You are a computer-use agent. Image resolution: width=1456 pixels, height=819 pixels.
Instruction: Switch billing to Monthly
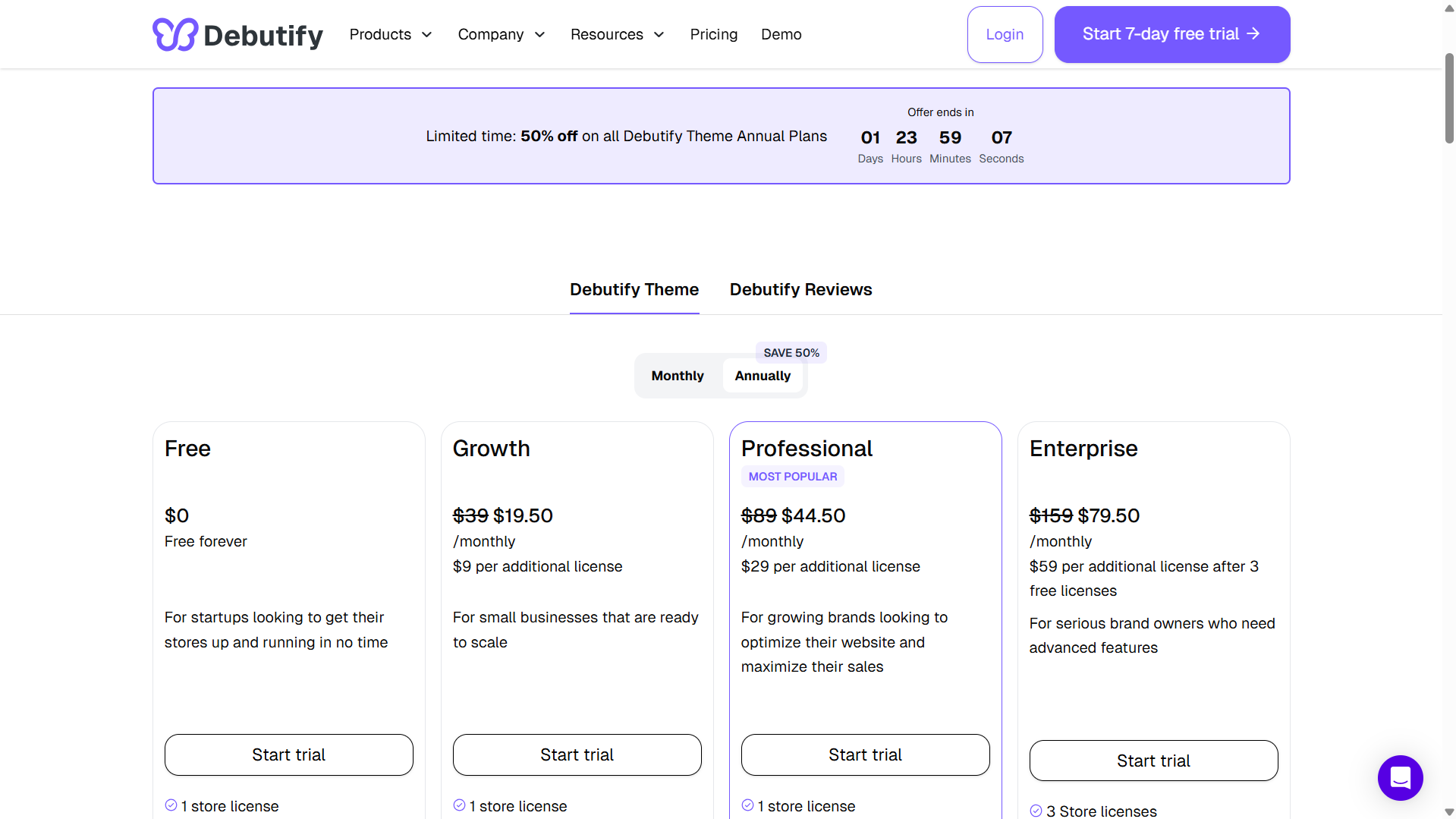tap(677, 375)
